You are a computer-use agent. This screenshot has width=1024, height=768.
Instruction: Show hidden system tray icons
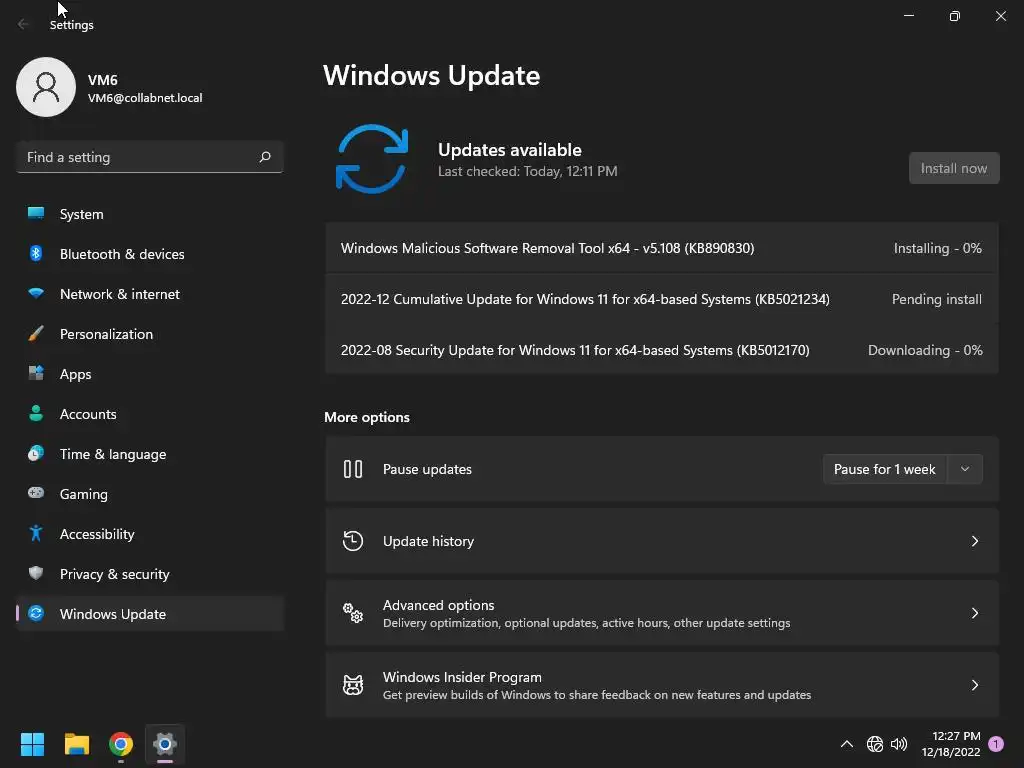(847, 744)
